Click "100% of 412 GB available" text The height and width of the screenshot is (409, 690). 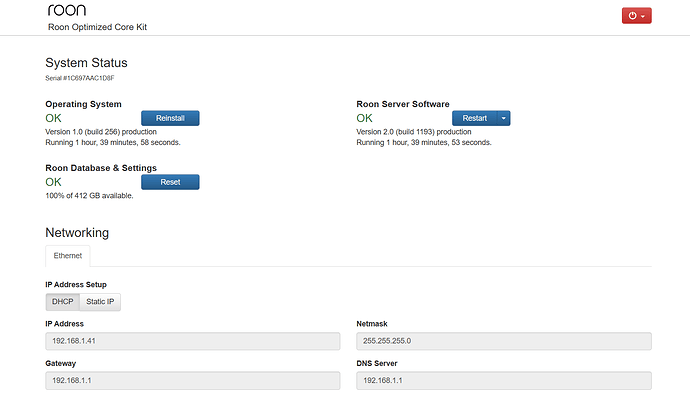[89, 195]
